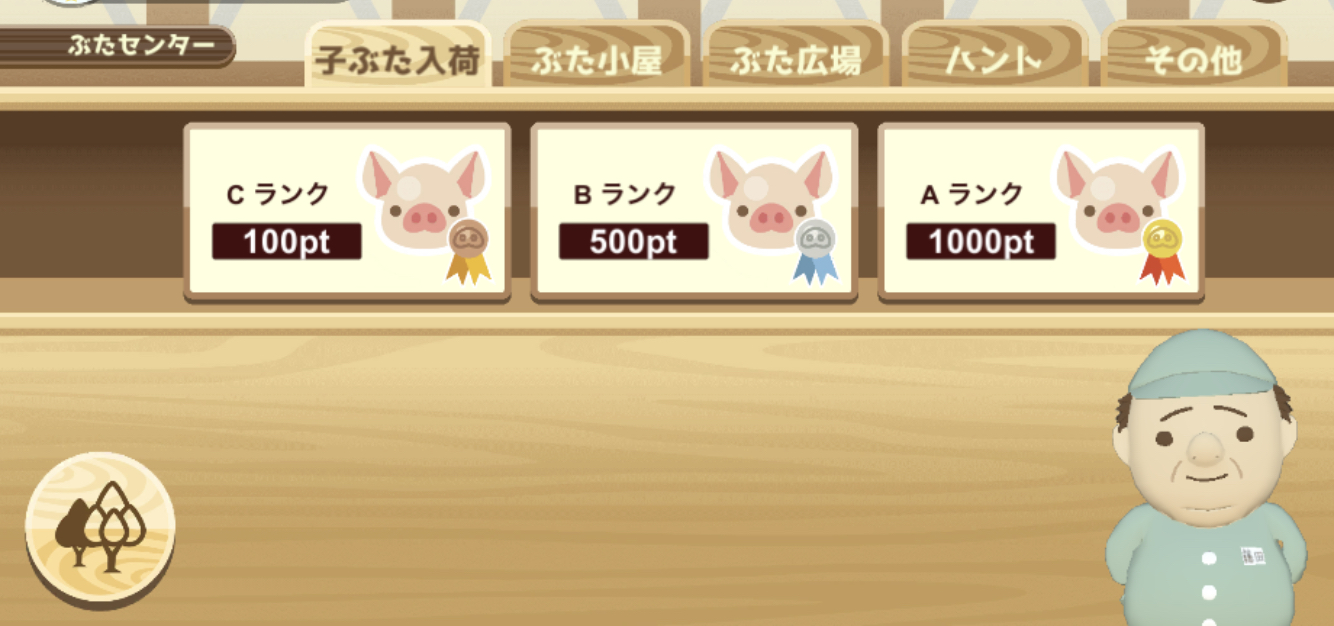Select the B ランク text
1334x626 pixels.
pyautogui.click(x=625, y=194)
